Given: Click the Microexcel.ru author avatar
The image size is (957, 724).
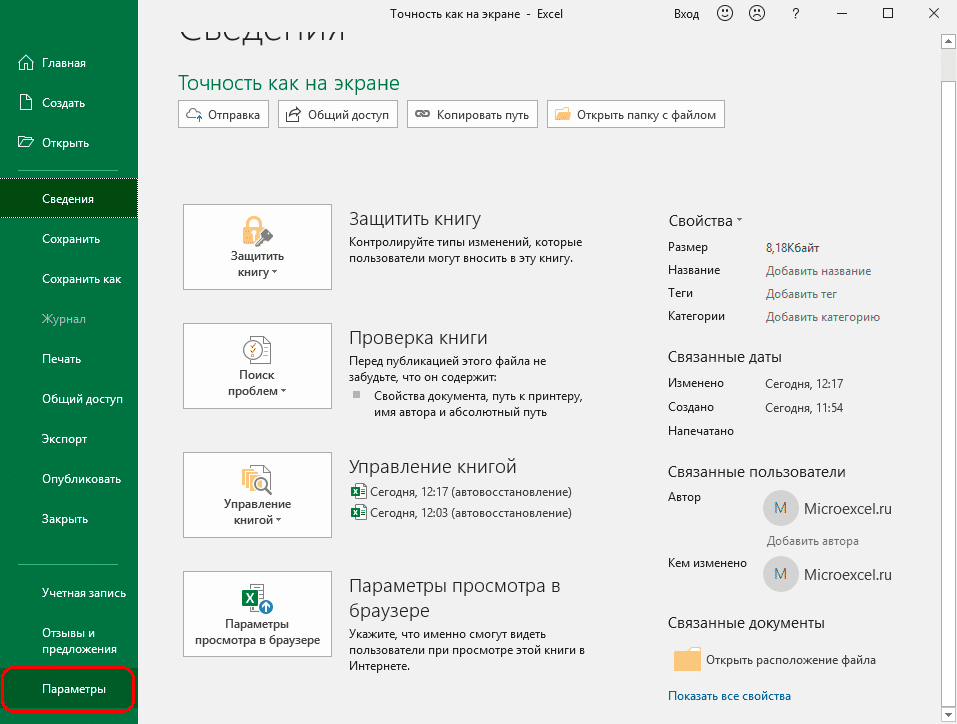Looking at the screenshot, I should coord(780,508).
